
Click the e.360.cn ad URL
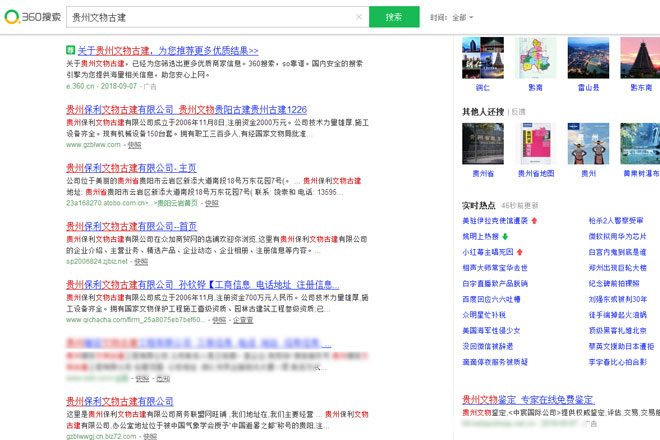80,86
